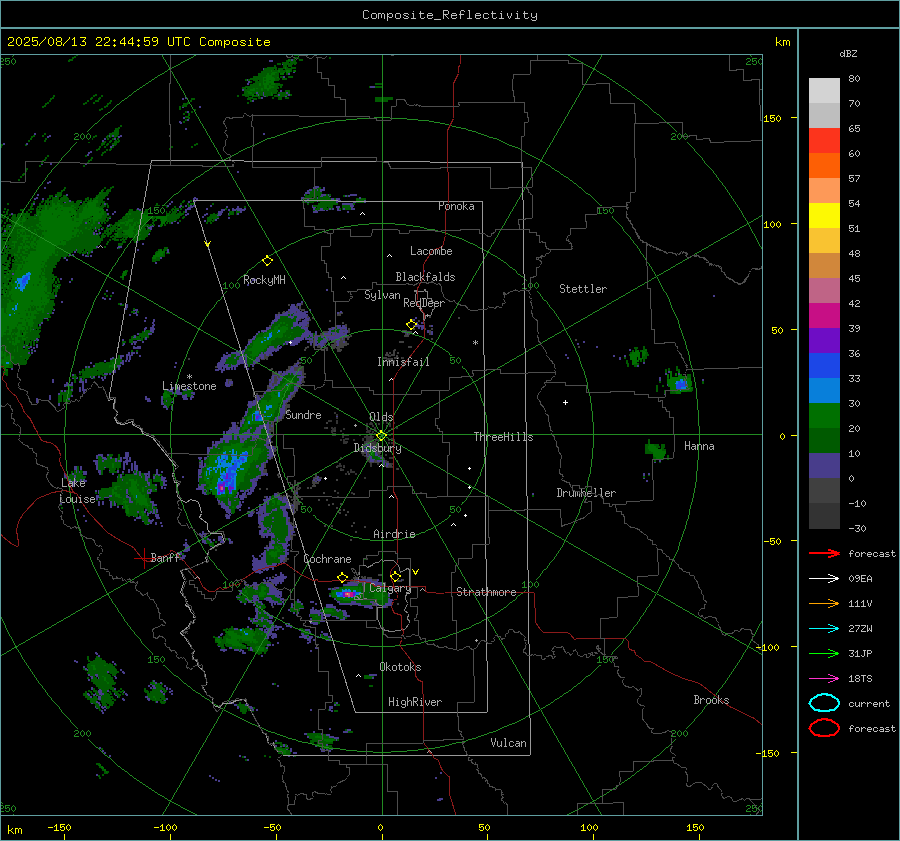
Task: Select the yellow 51-54 dBZ color swatch
Action: 824,216
